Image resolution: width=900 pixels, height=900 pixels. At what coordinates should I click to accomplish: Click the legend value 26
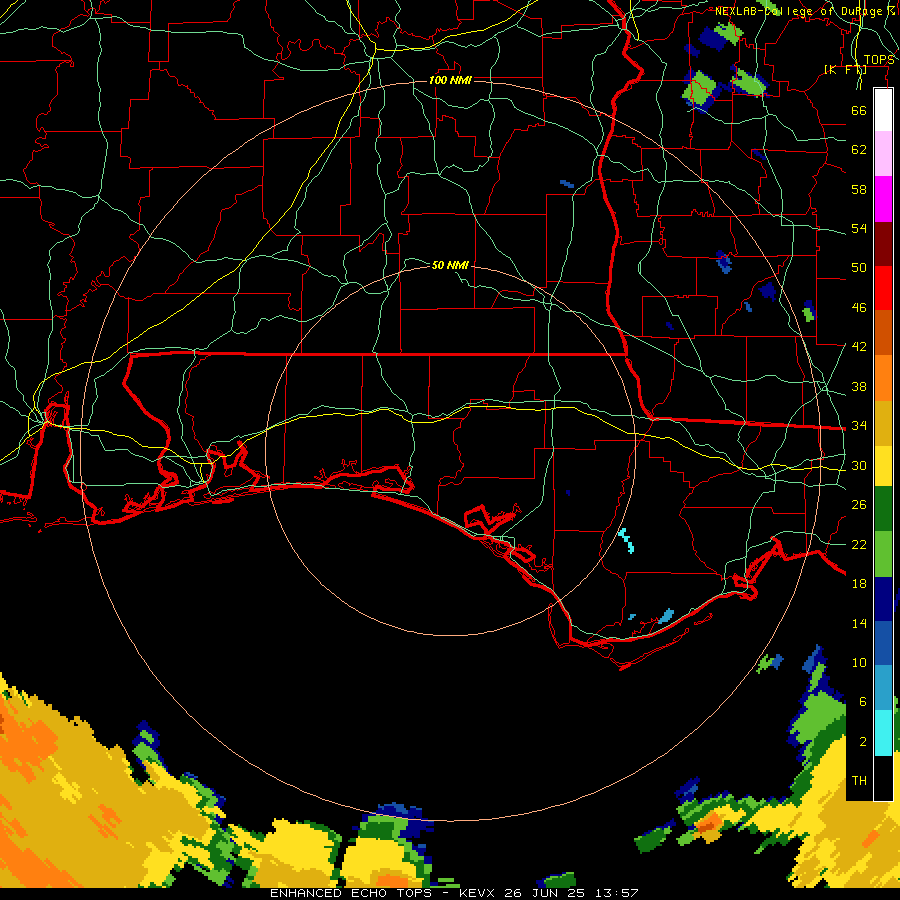coord(859,505)
